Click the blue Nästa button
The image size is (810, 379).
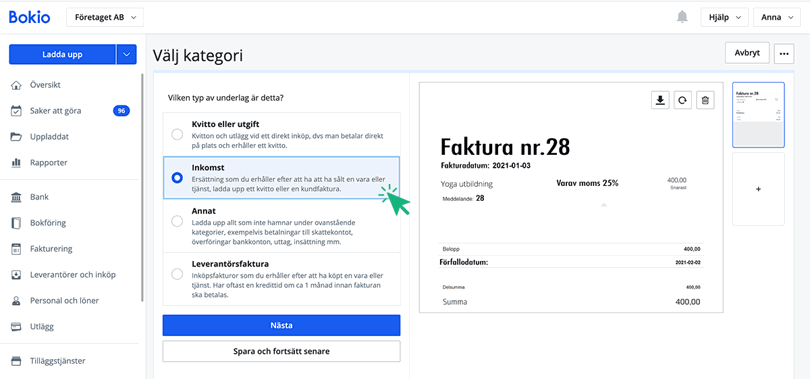281,325
